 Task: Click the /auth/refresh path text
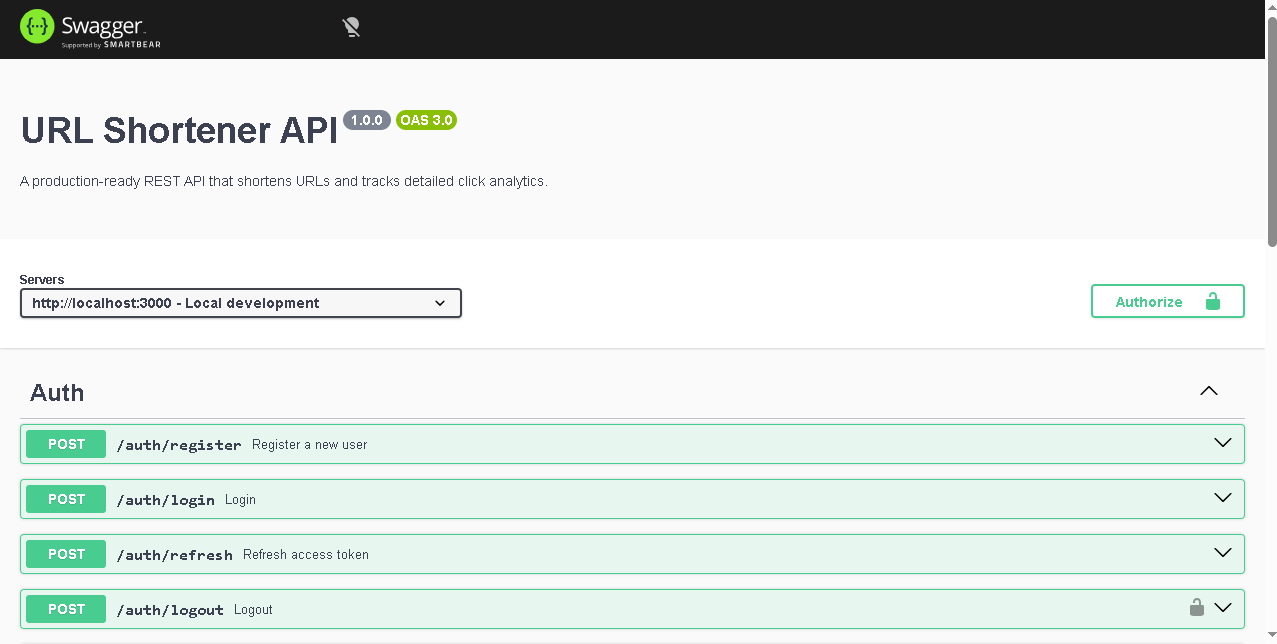click(175, 555)
